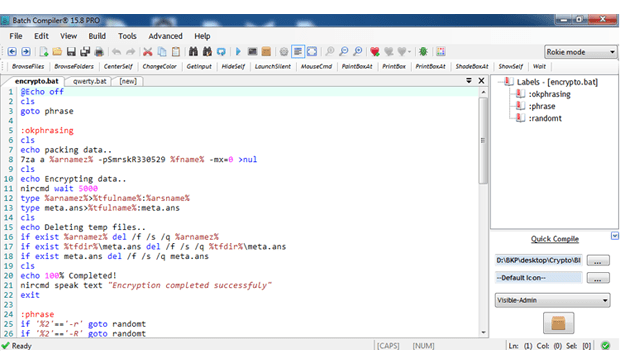The width and height of the screenshot is (620, 364).
Task: Cut selection with the red scissors
Action: pos(147,52)
